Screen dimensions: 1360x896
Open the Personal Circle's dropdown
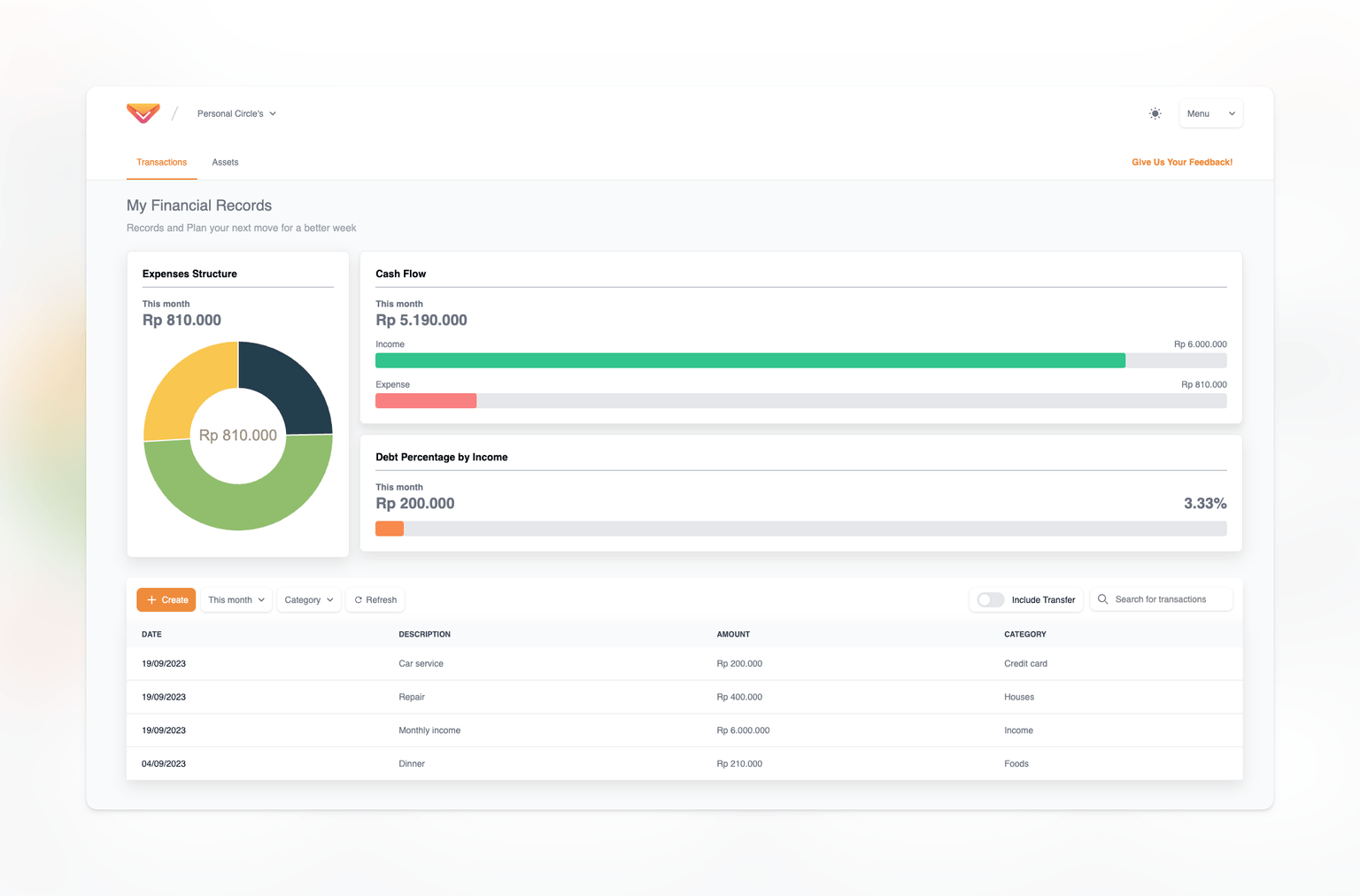click(x=236, y=113)
